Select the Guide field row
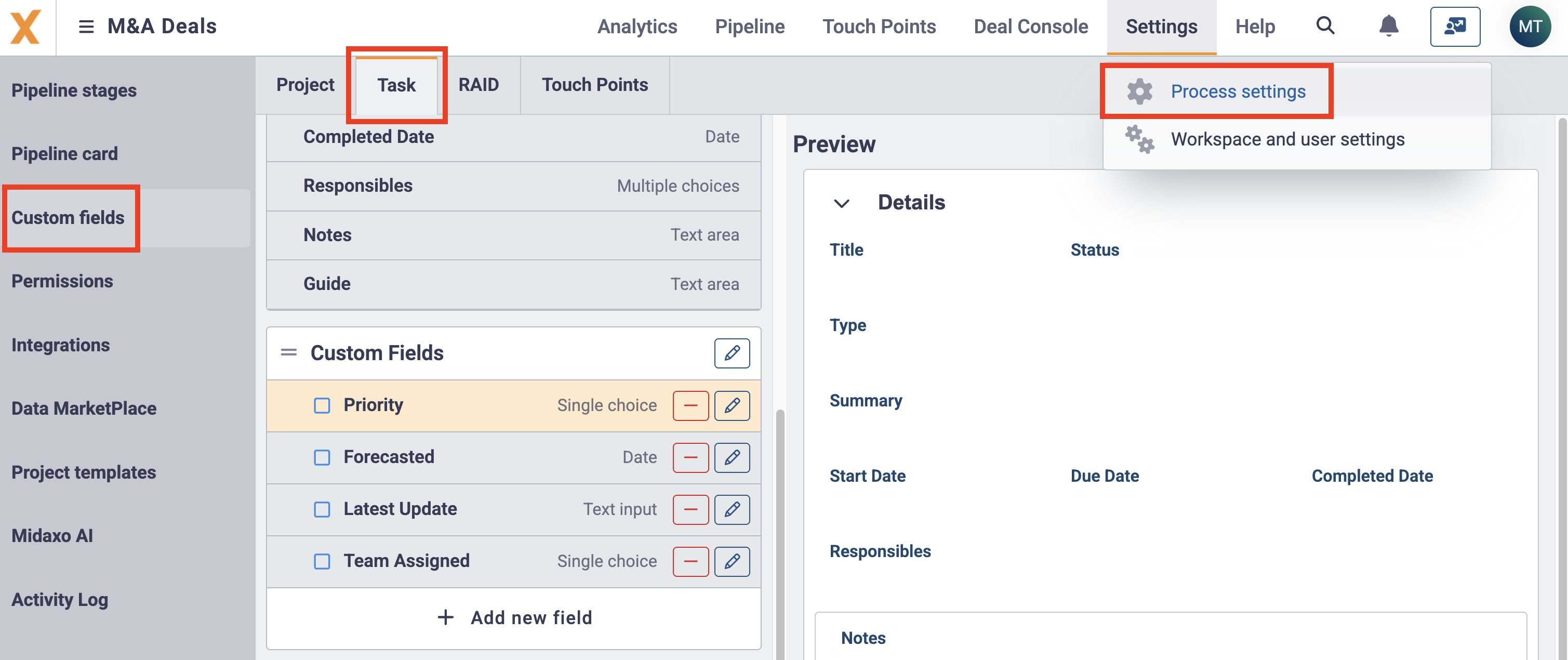 pyautogui.click(x=514, y=284)
